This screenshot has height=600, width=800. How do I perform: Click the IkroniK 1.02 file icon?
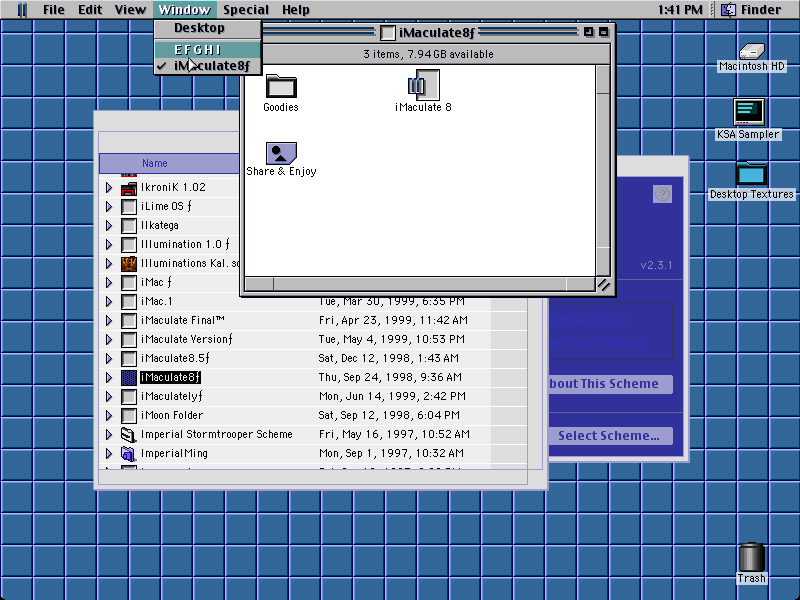pos(129,188)
